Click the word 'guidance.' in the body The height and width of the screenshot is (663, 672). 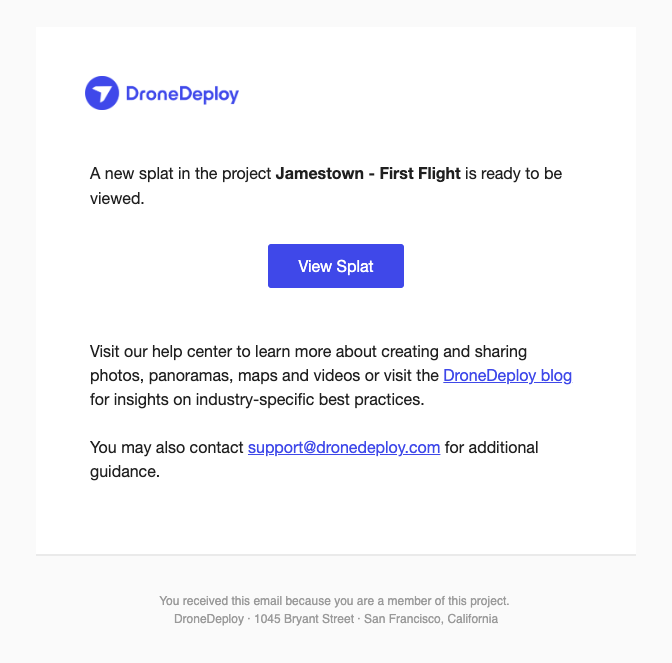[x=125, y=471]
